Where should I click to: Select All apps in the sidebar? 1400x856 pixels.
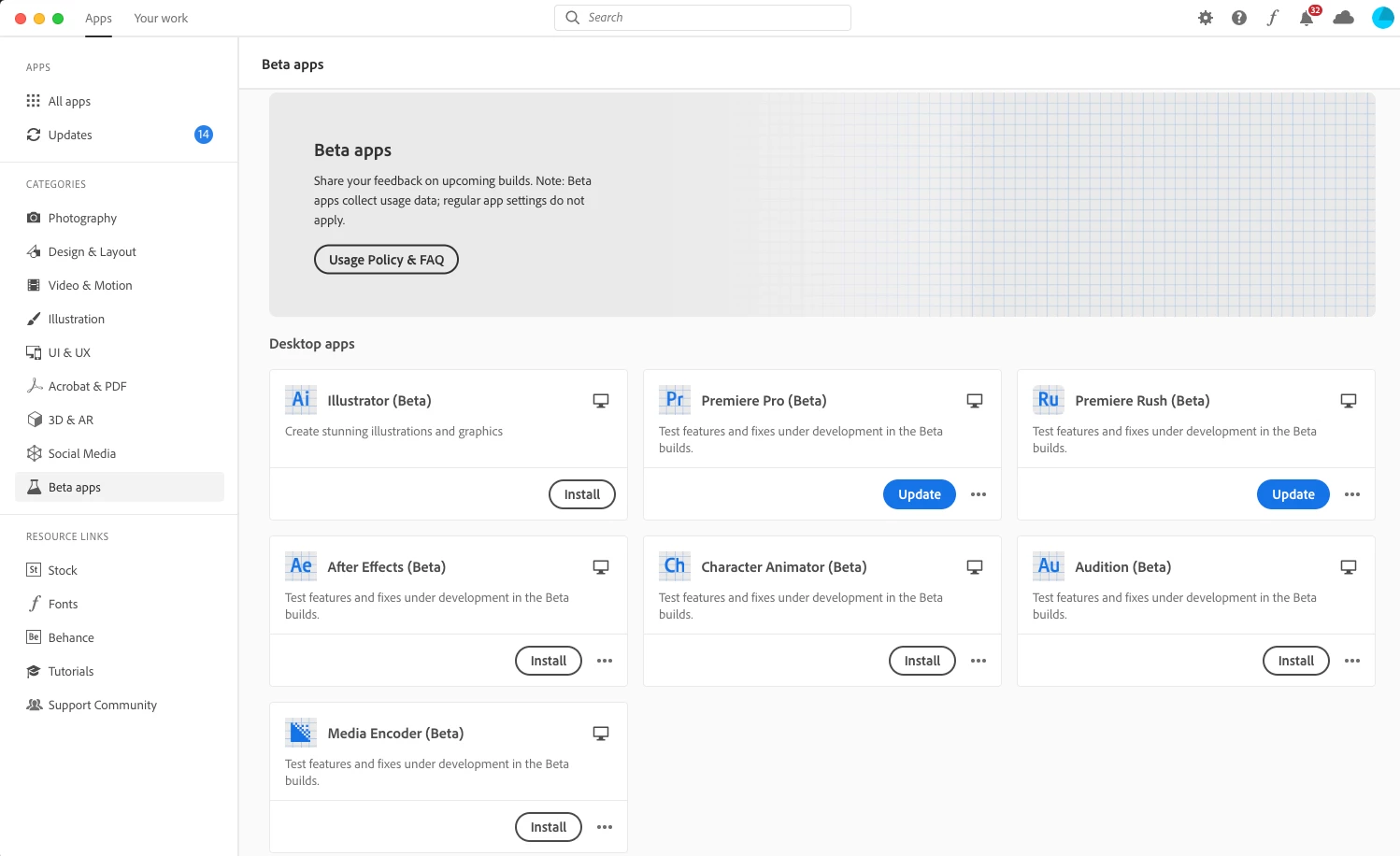click(x=120, y=101)
